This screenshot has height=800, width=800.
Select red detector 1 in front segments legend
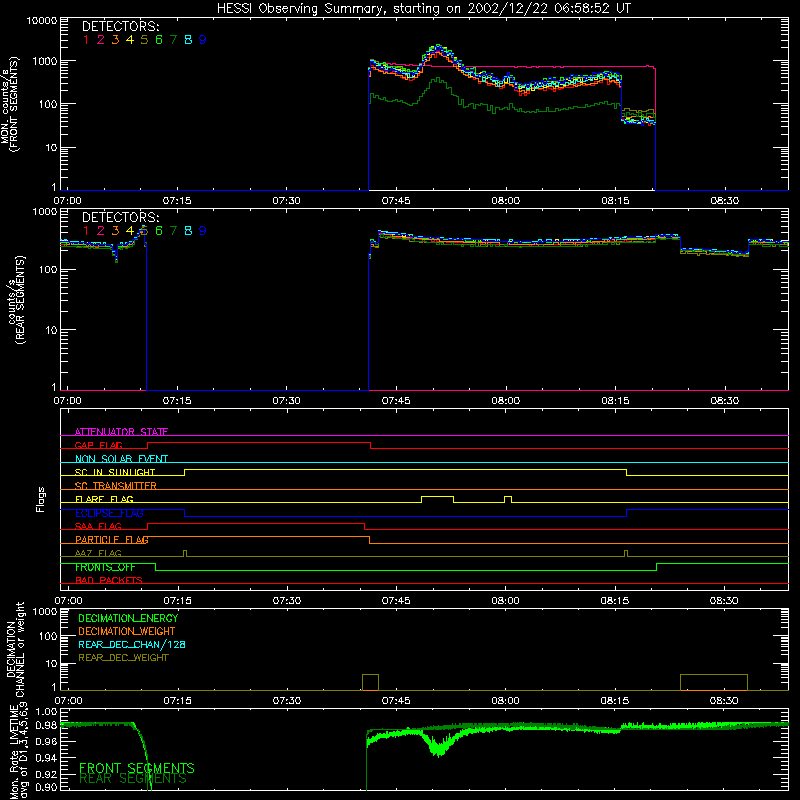[x=86, y=40]
